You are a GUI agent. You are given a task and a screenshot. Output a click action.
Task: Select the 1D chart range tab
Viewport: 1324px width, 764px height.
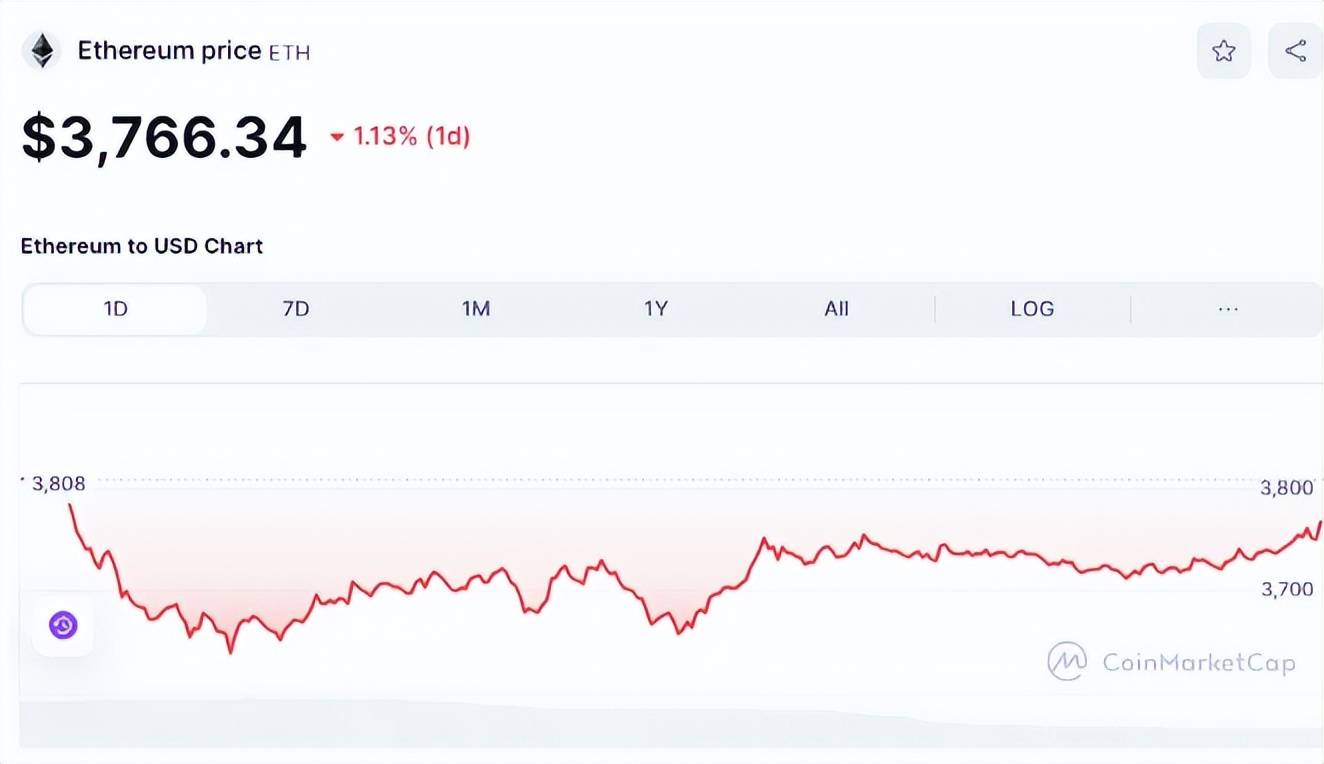115,309
